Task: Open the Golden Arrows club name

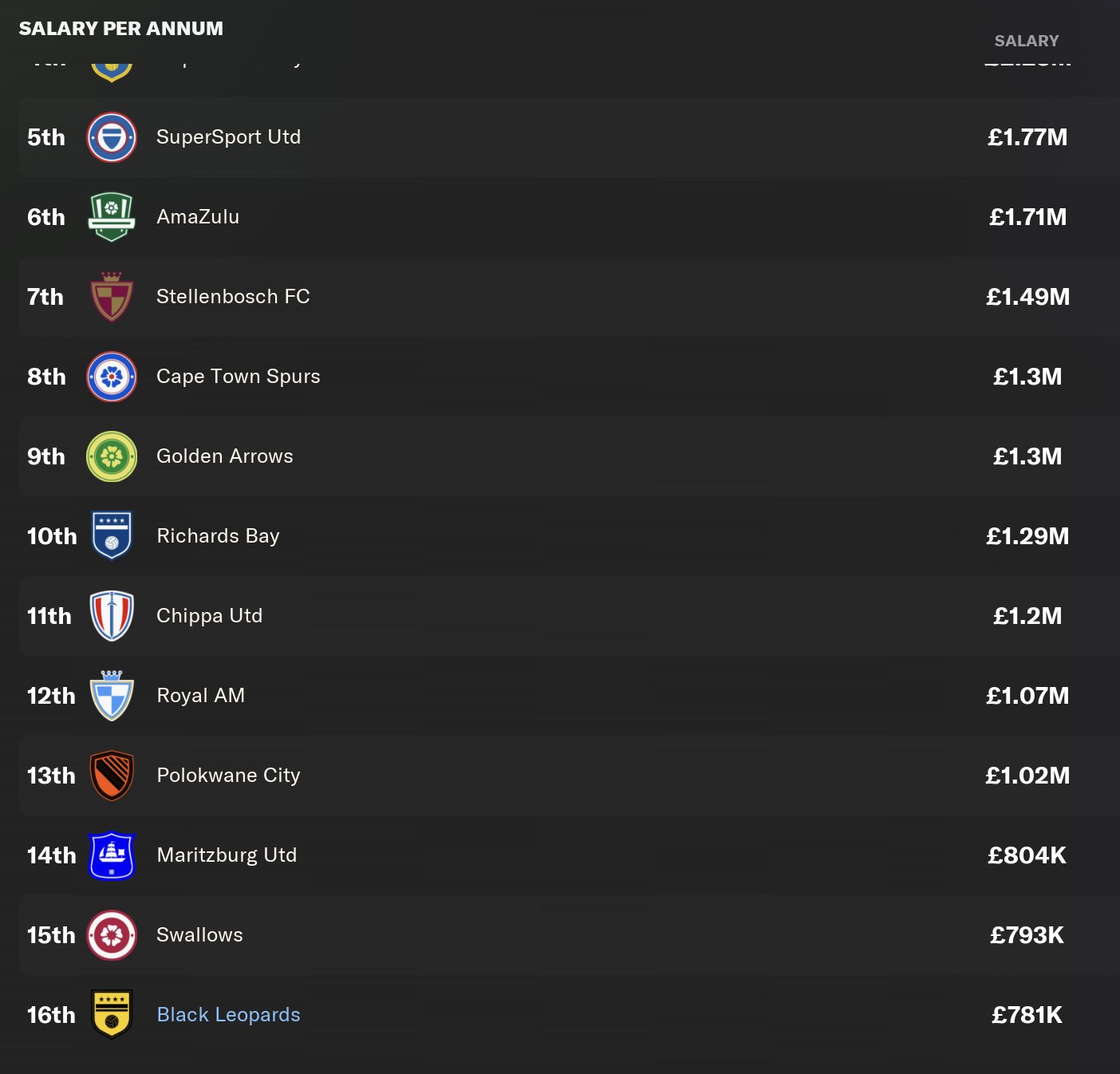Action: [x=225, y=456]
